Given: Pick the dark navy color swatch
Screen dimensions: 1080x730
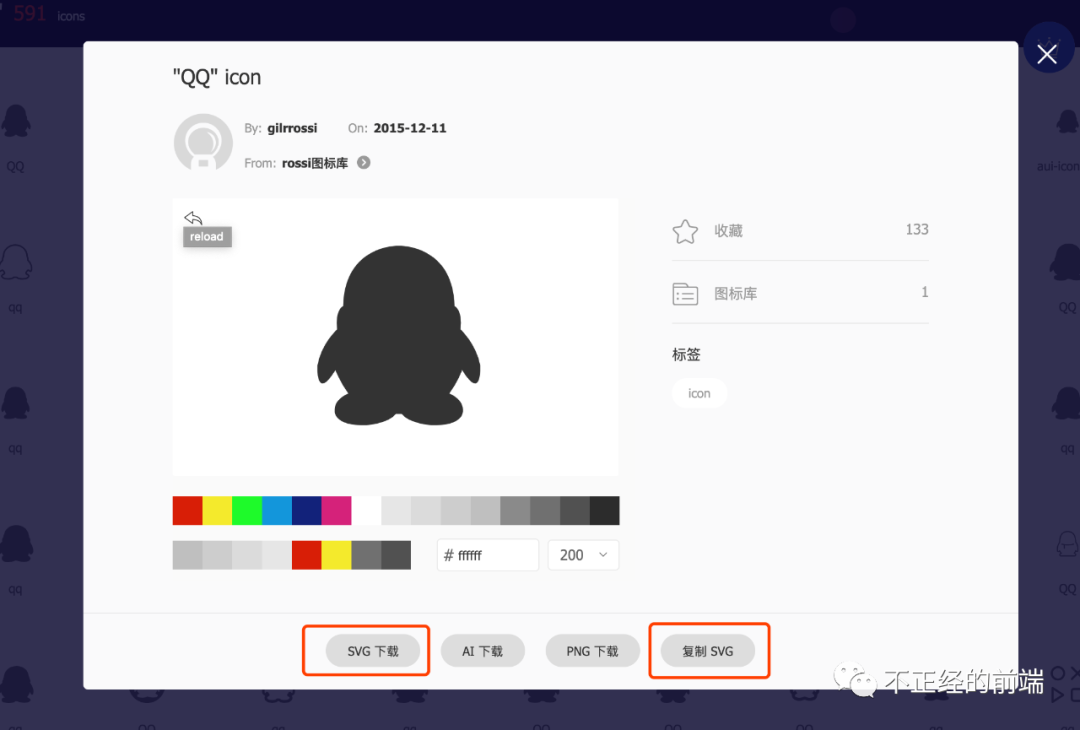Looking at the screenshot, I should [307, 510].
